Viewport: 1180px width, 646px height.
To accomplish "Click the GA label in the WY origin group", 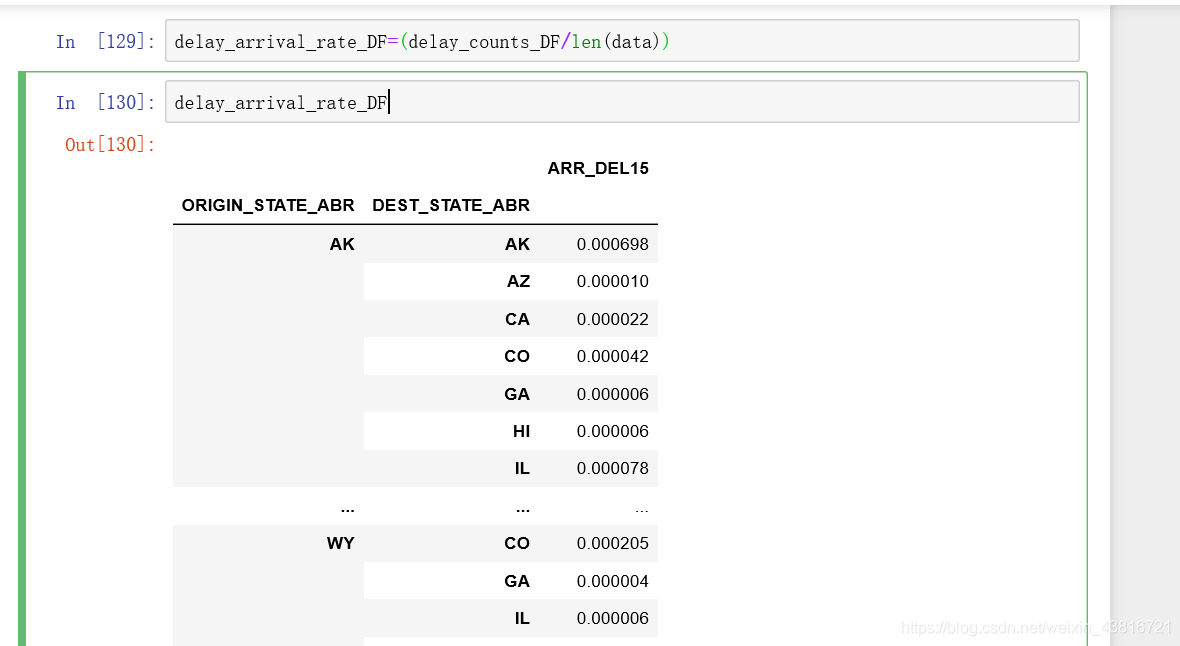I will coord(517,581).
